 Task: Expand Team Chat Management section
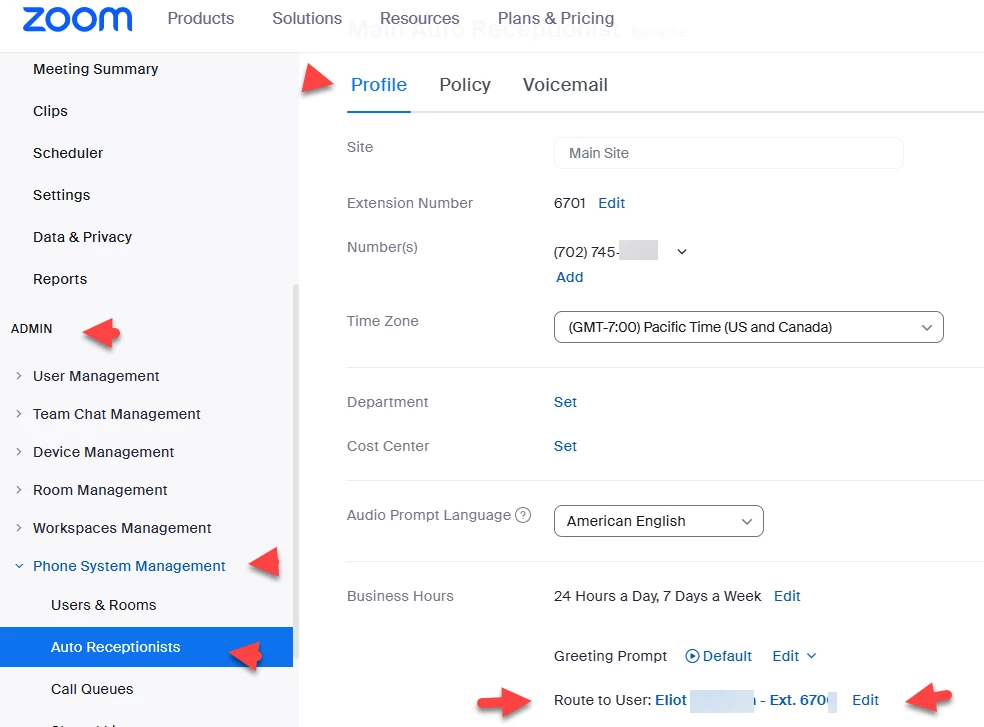117,414
